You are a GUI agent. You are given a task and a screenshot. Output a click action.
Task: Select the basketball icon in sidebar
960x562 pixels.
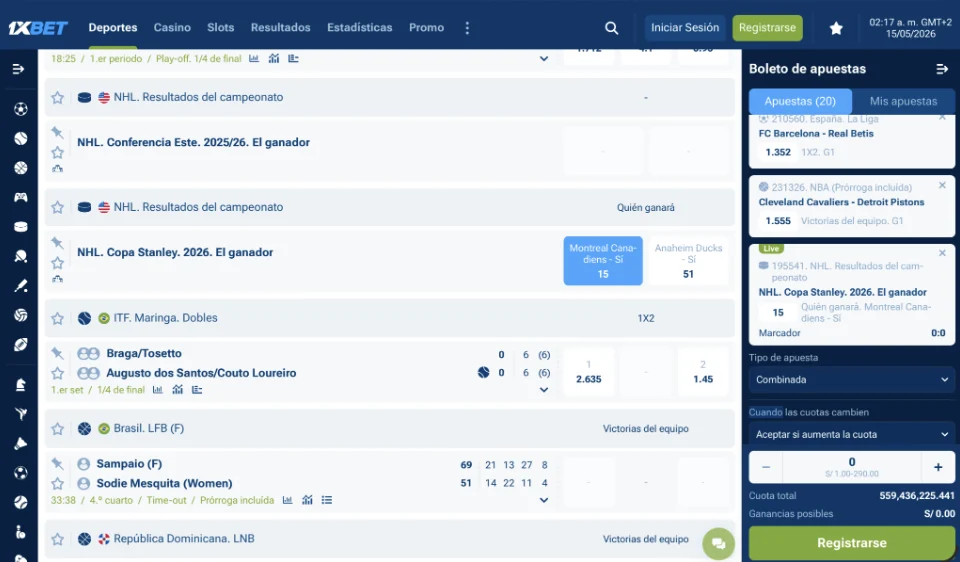pos(21,168)
